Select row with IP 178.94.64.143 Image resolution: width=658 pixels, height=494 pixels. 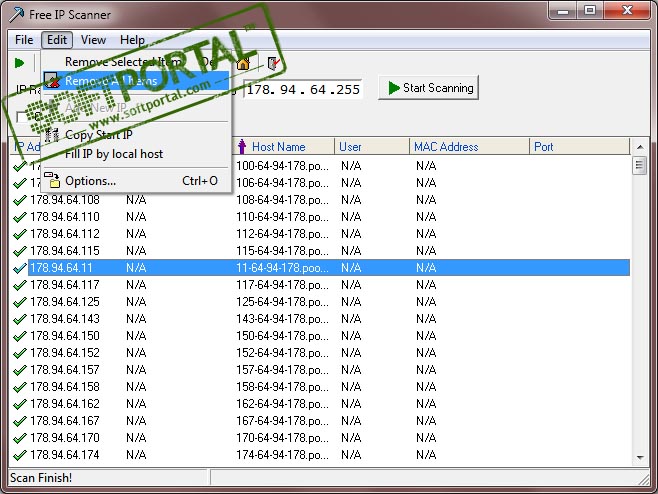320,319
